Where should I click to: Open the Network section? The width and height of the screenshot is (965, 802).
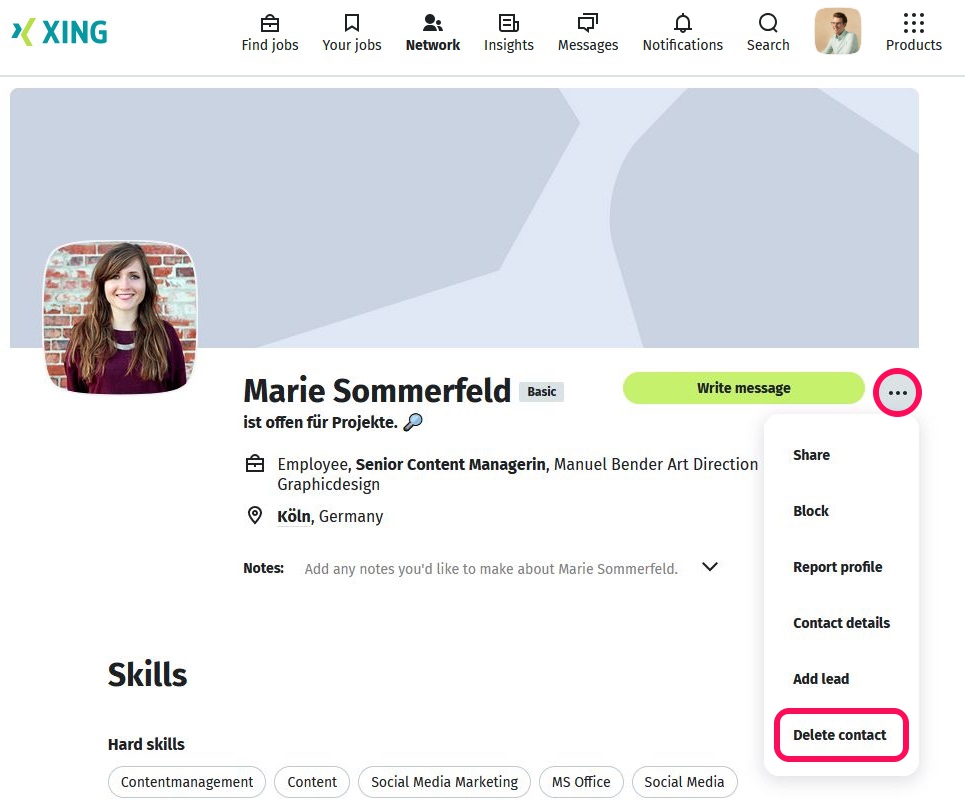tap(433, 32)
